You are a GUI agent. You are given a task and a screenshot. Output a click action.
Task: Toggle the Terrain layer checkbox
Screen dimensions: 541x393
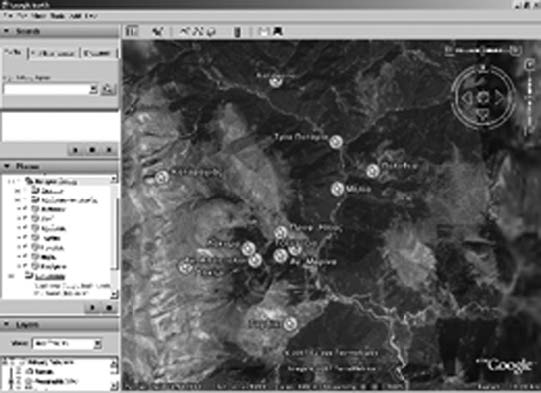pos(19,372)
